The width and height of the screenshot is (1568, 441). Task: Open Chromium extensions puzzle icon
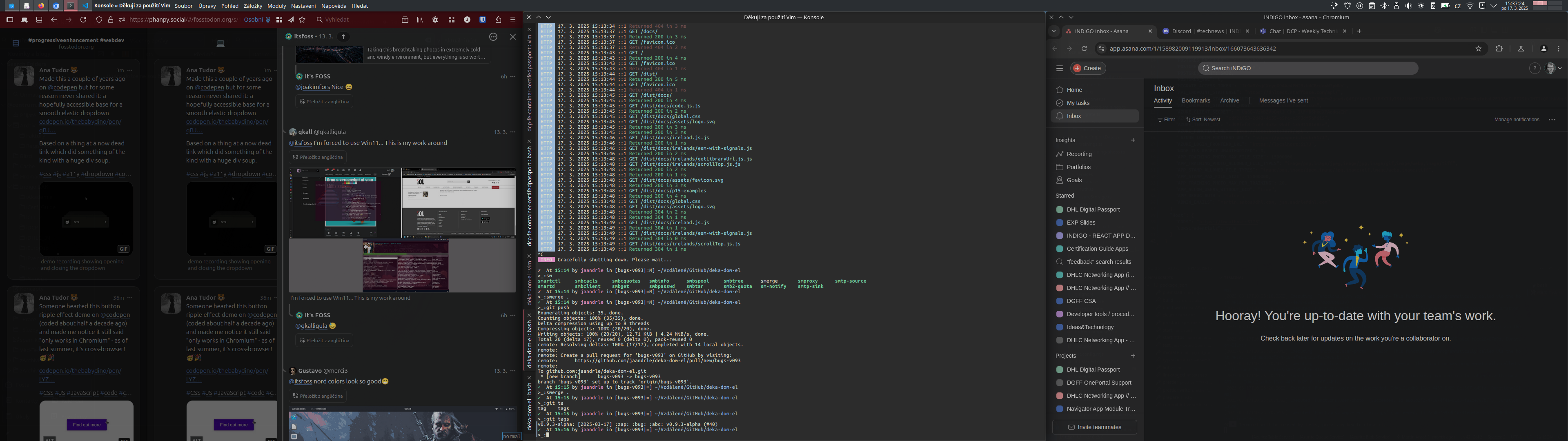tap(1499, 49)
